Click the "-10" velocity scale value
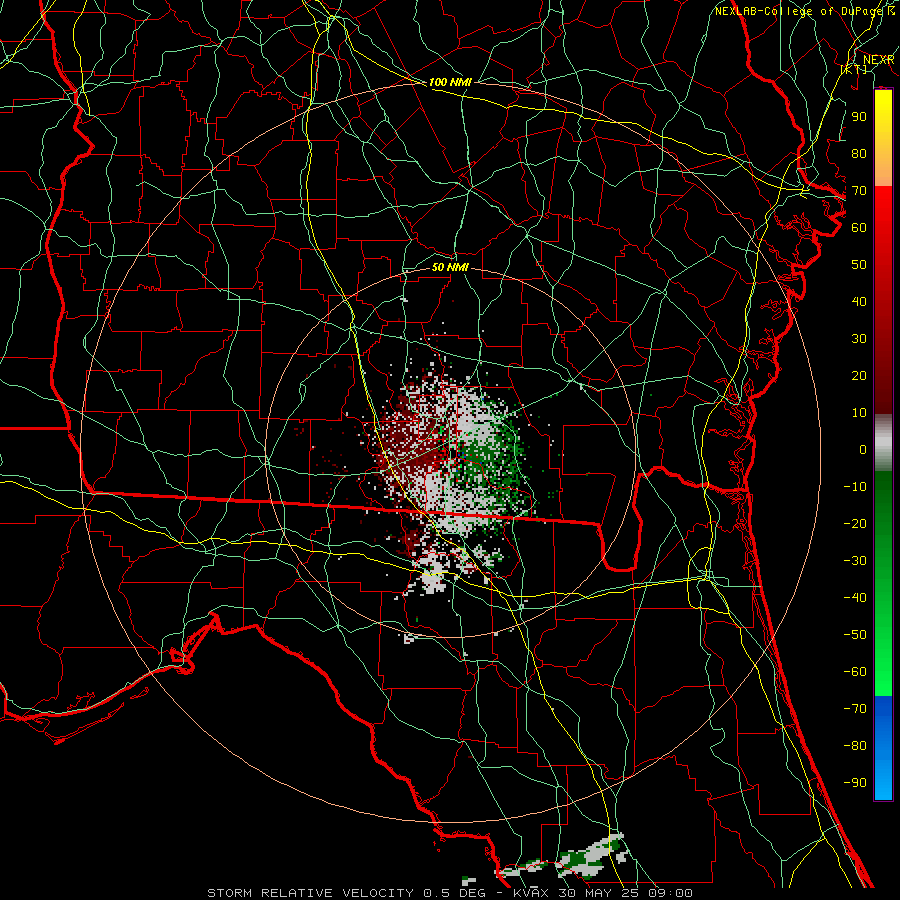The height and width of the screenshot is (900, 900). tap(855, 487)
